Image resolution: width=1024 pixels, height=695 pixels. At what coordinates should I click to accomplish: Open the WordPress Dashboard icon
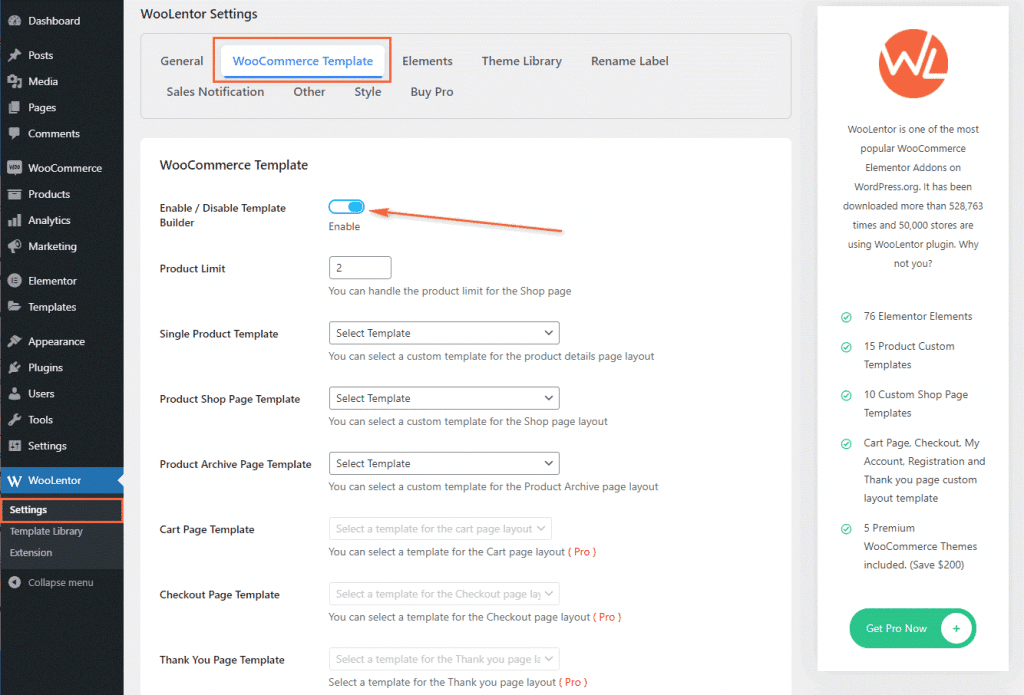(x=18, y=20)
